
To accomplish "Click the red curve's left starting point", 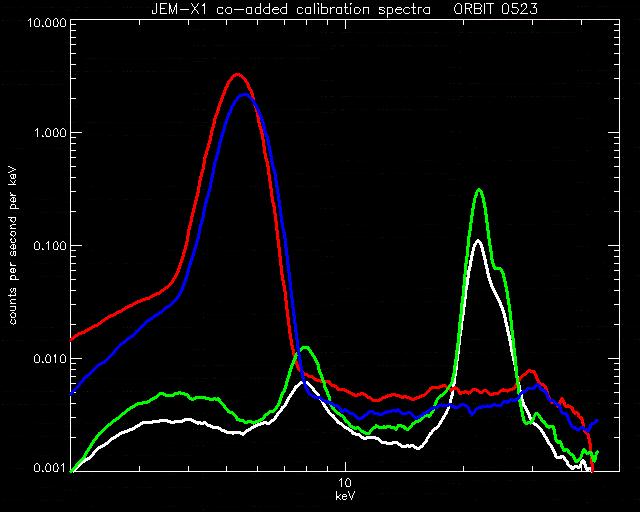I will pos(72,340).
